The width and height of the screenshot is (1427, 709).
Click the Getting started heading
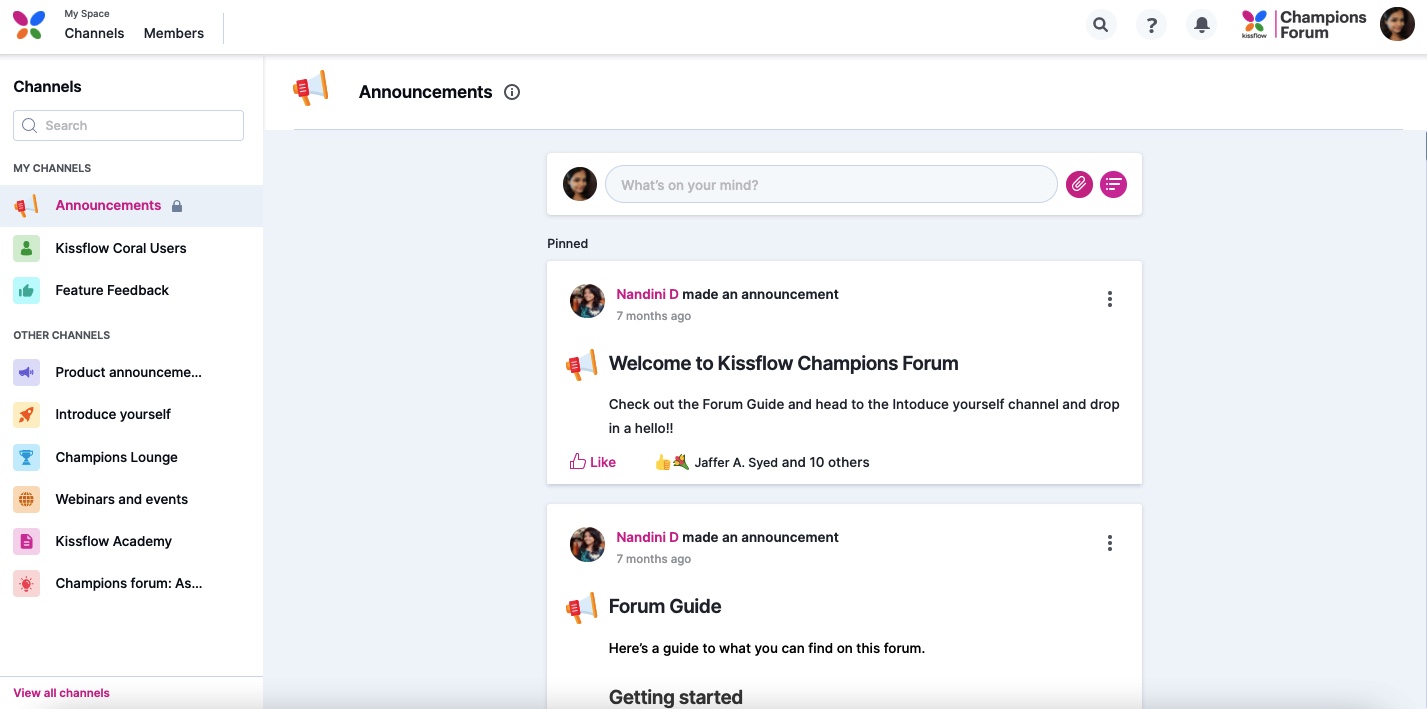pos(676,697)
